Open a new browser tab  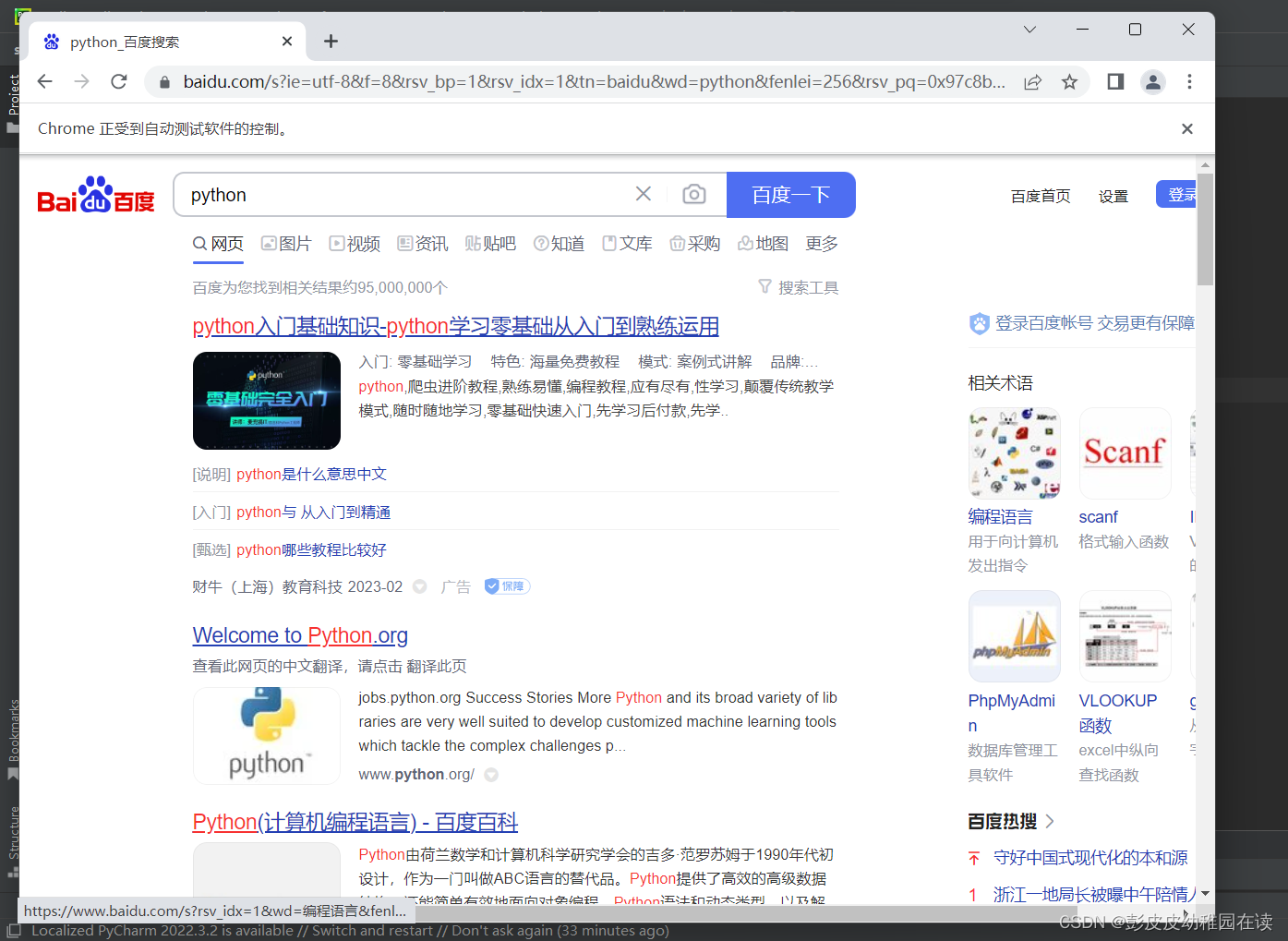coord(331,41)
